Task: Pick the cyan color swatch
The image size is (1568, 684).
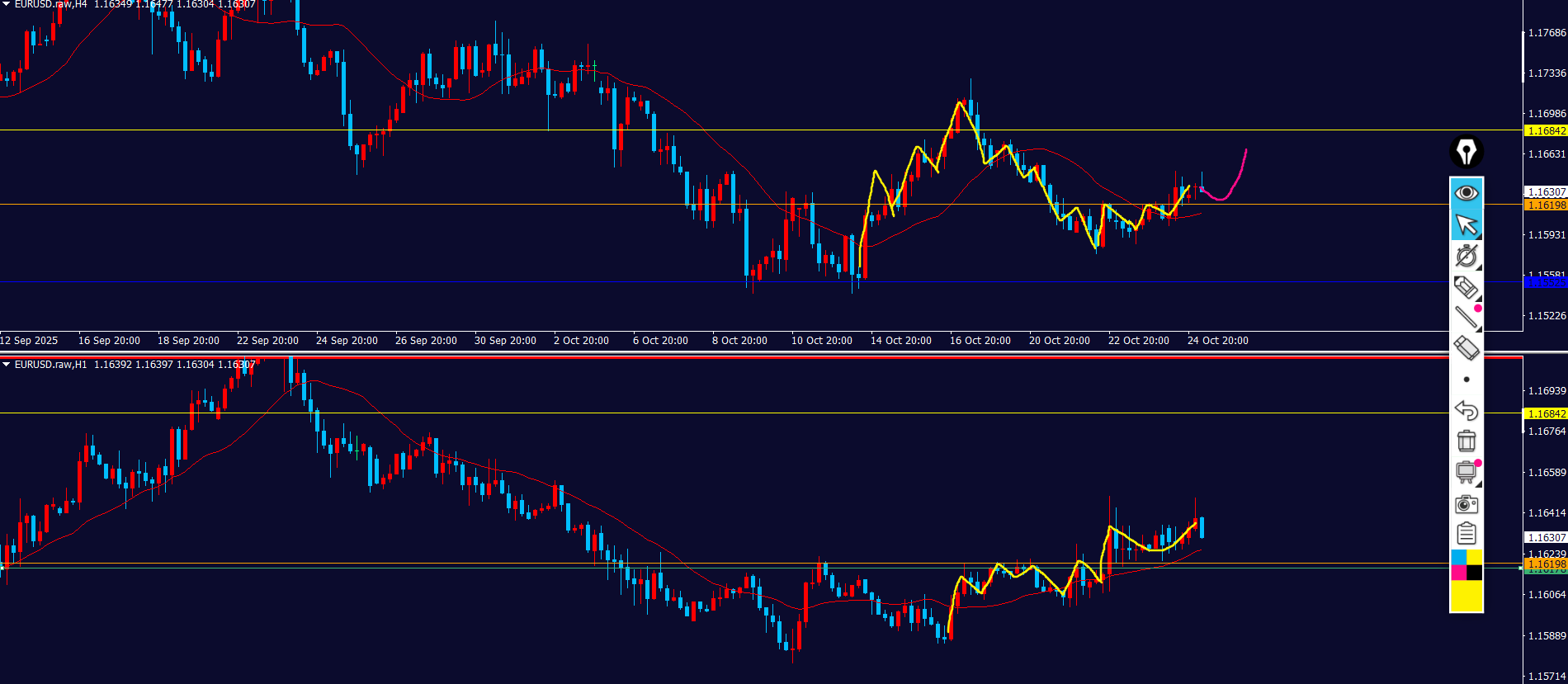Action: coord(1458,558)
